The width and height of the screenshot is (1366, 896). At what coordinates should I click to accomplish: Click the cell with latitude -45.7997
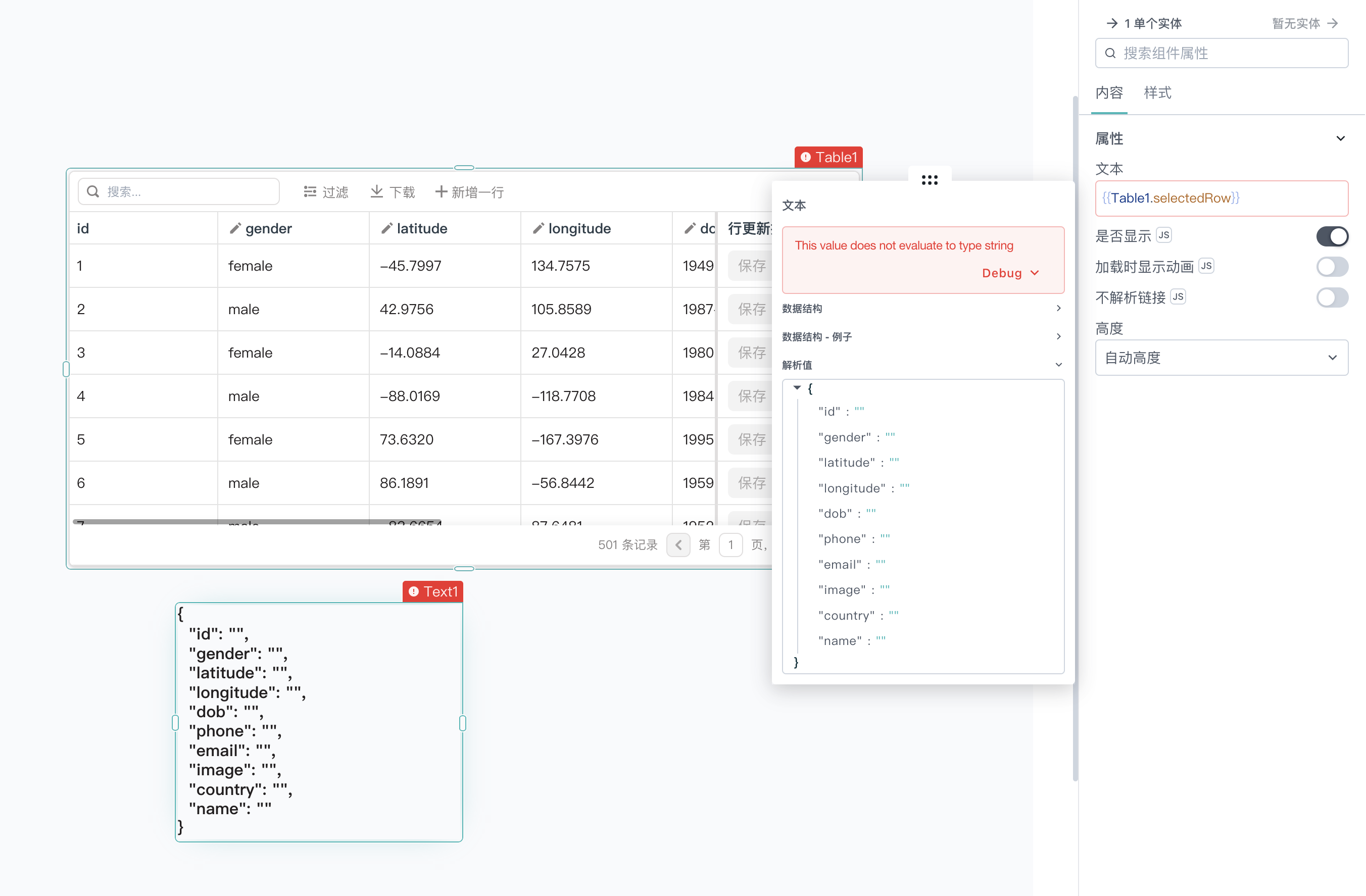click(445, 266)
